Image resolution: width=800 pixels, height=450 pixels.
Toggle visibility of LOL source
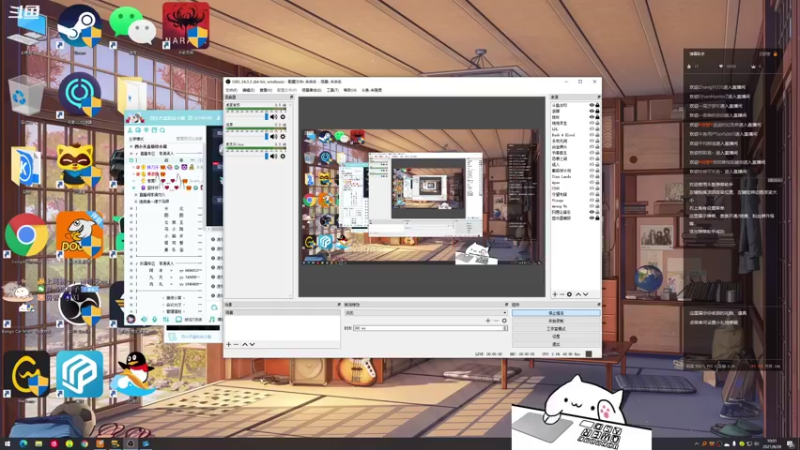point(592,129)
